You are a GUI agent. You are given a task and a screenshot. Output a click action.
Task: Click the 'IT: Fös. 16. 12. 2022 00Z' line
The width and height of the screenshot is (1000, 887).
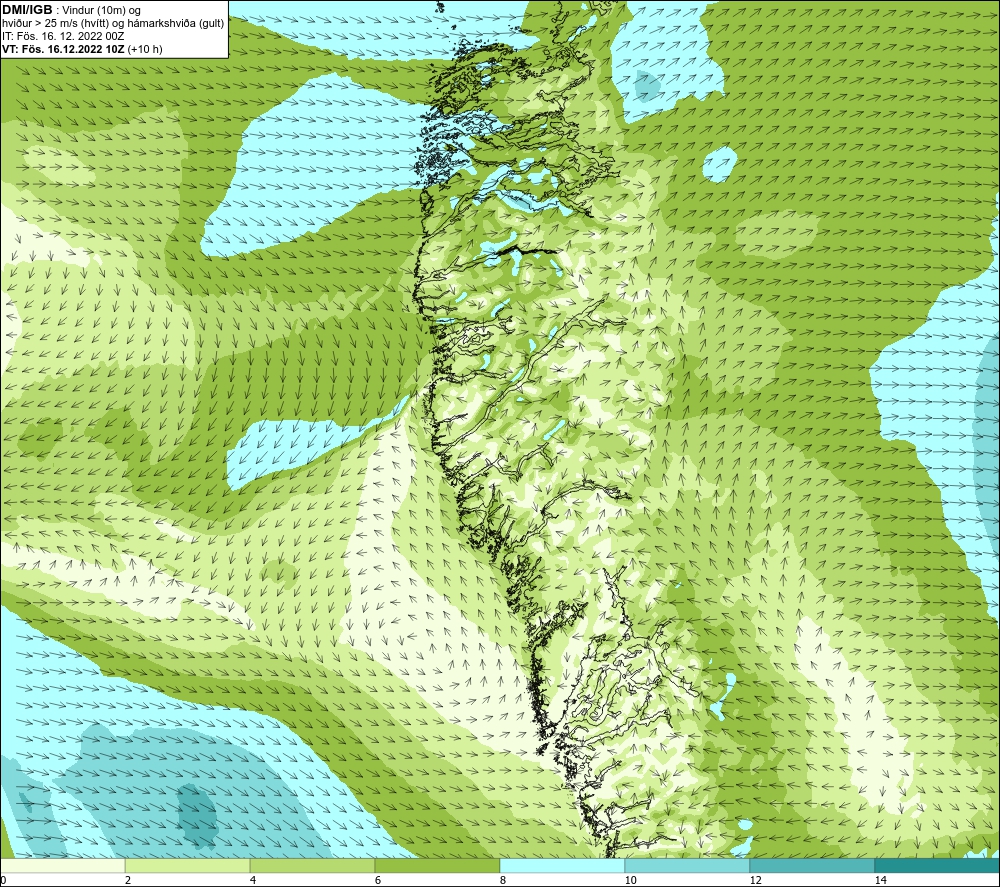click(x=63, y=36)
